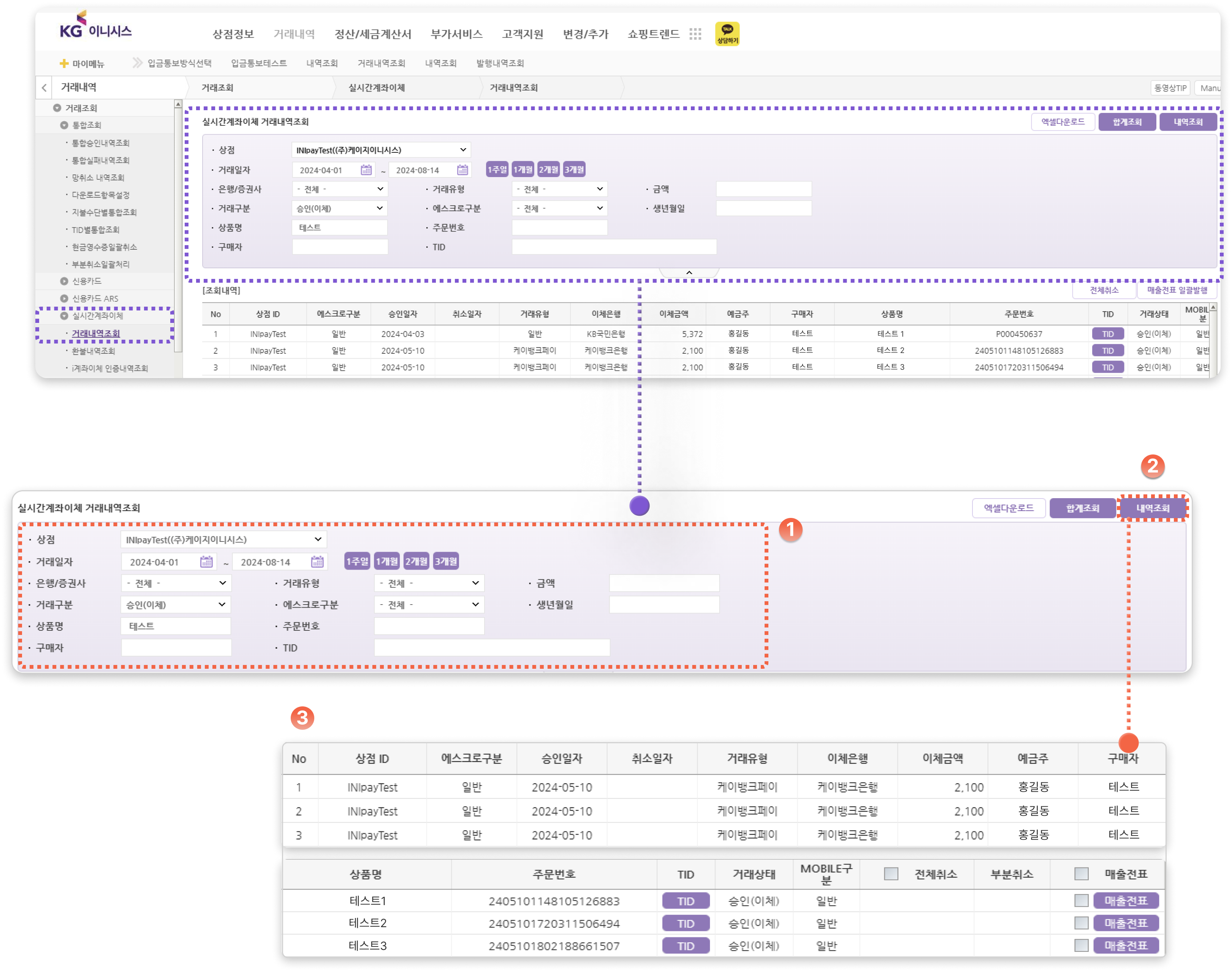
Task: Click 매출전표 일괄발행 button
Action: pos(1176,290)
